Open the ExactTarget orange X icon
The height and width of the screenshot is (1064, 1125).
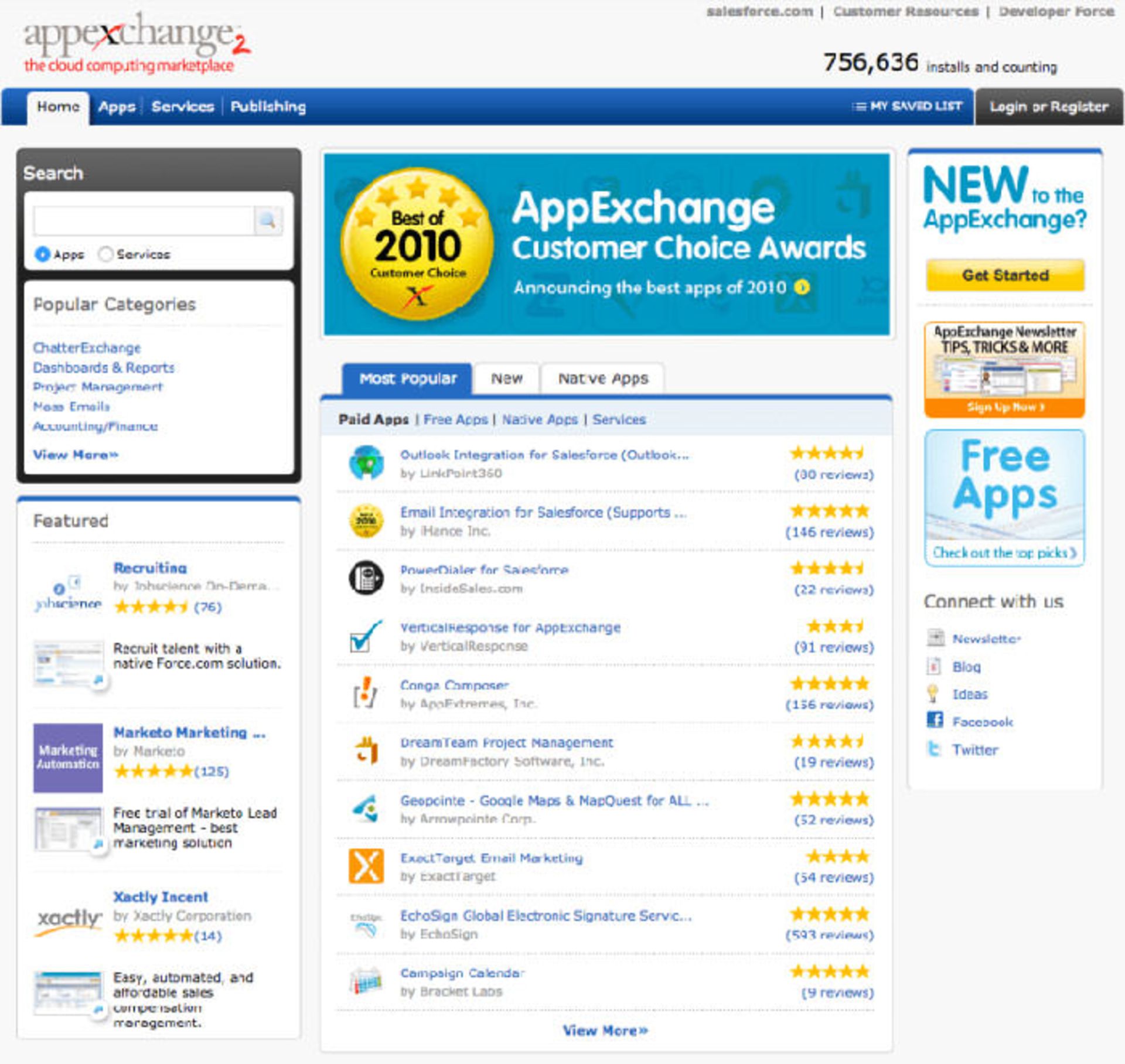coord(366,866)
